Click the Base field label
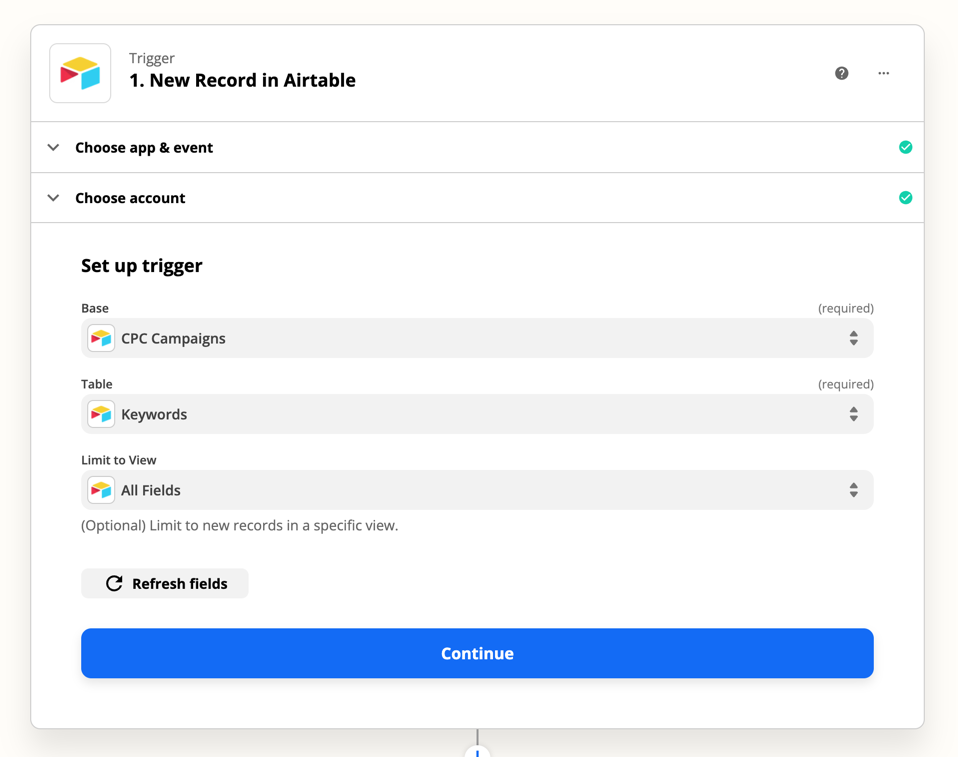The width and height of the screenshot is (958, 757). tap(95, 308)
